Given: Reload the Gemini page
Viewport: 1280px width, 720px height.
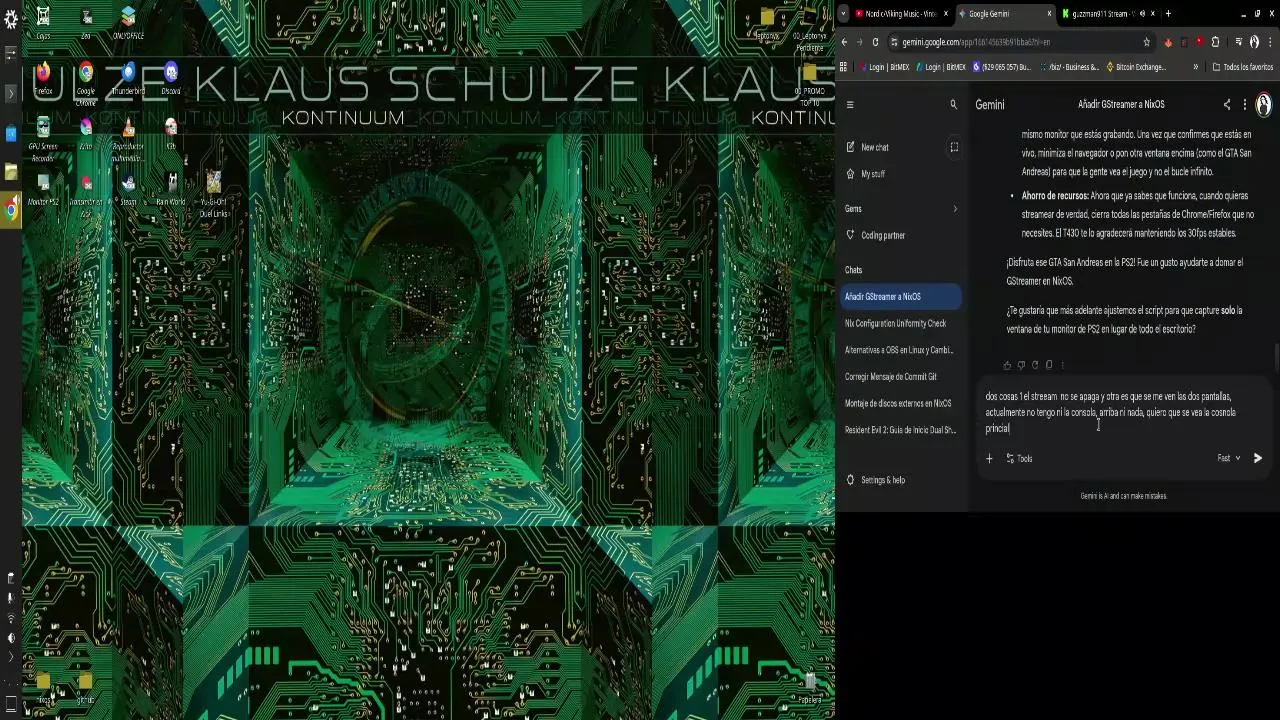Looking at the screenshot, I should click(875, 42).
